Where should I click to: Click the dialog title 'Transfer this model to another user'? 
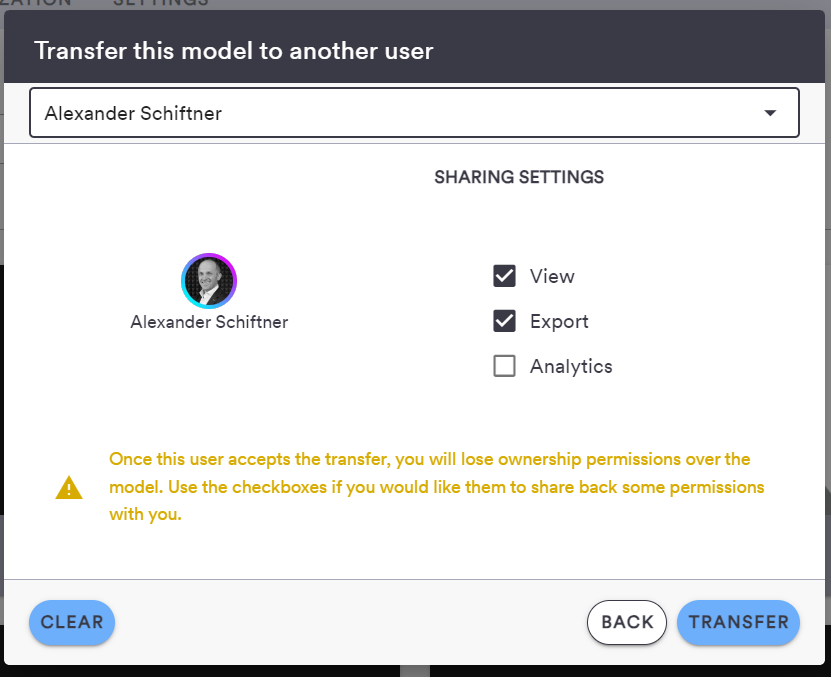pyautogui.click(x=233, y=51)
